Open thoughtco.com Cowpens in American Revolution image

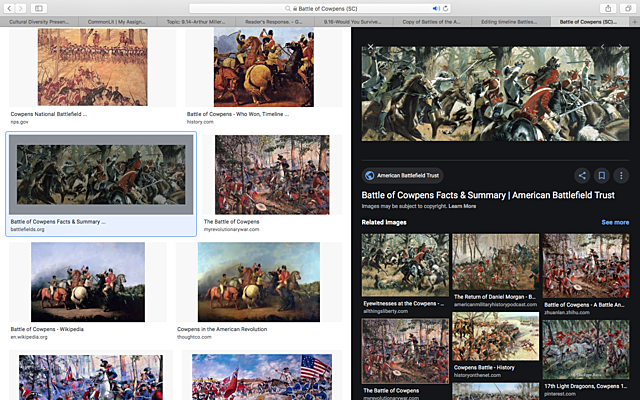[259, 282]
